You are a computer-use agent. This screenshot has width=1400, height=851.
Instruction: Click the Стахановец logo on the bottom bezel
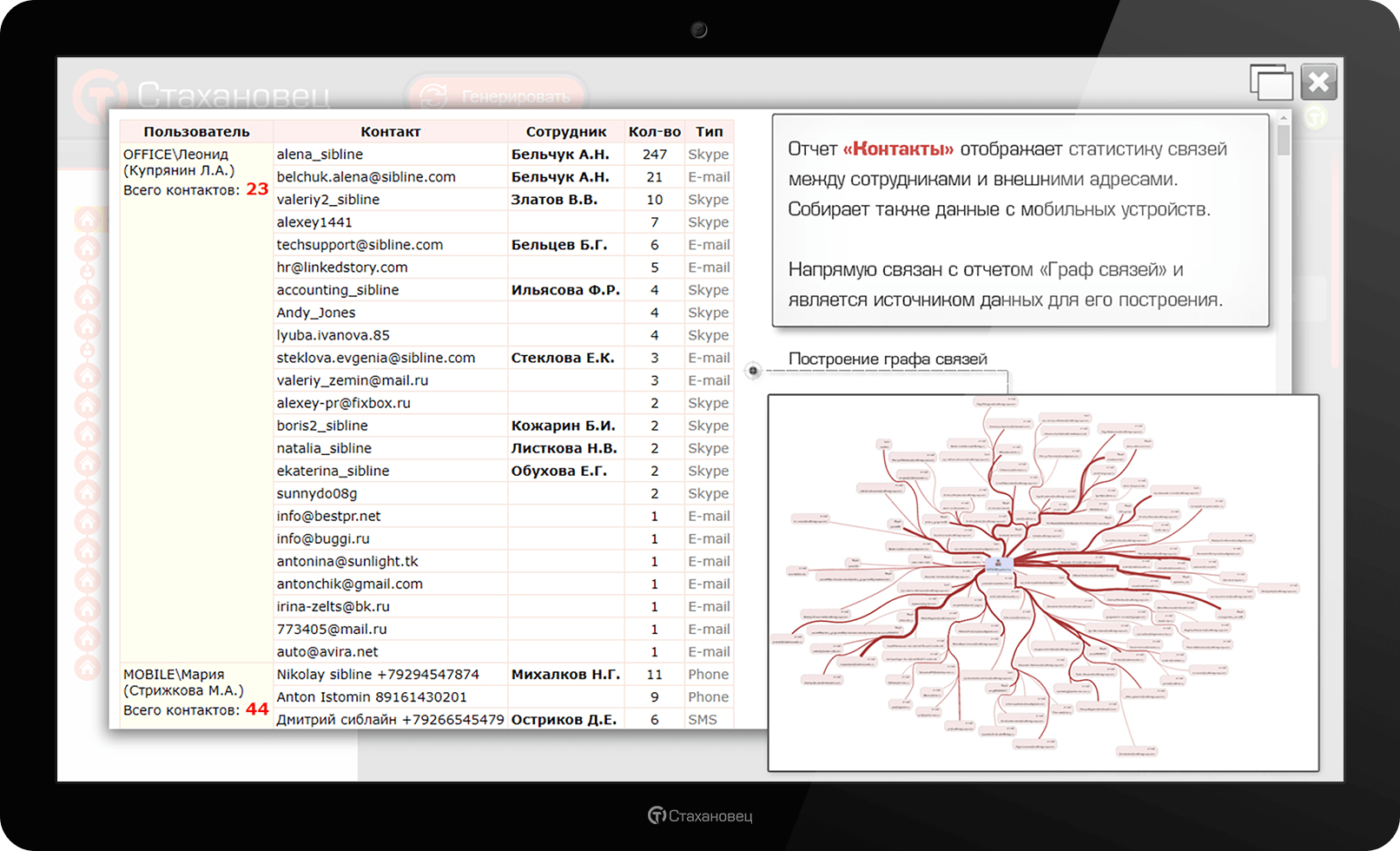700,815
